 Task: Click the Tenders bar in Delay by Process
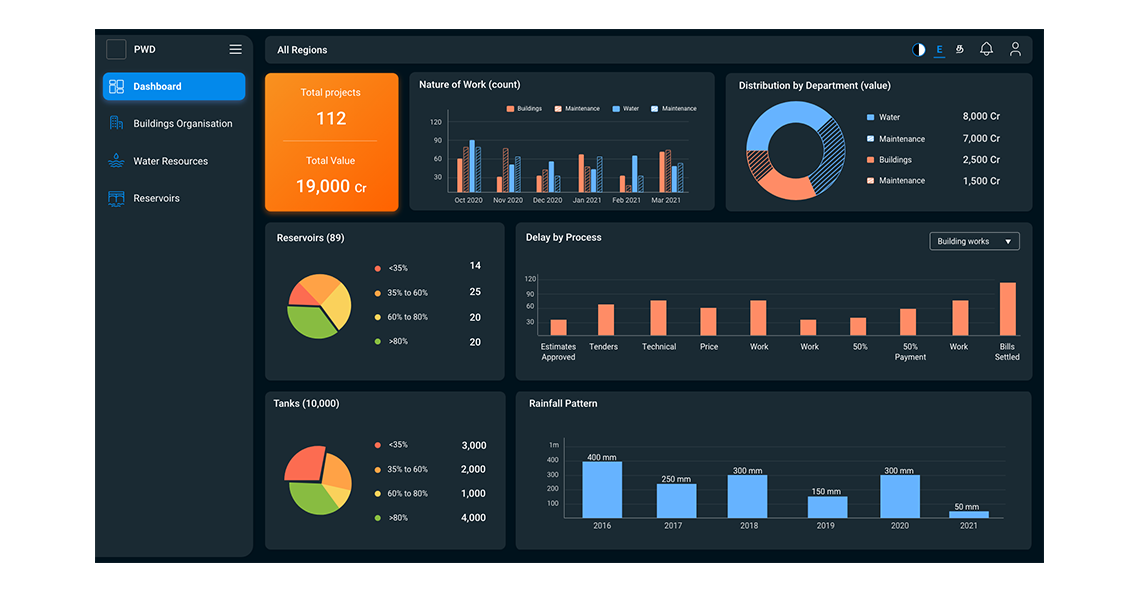point(606,320)
